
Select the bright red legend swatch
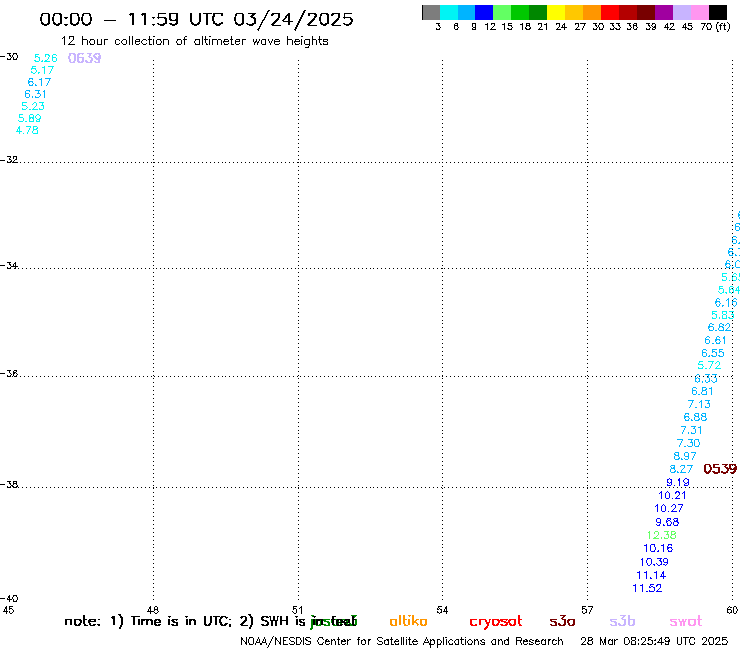pyautogui.click(x=610, y=12)
